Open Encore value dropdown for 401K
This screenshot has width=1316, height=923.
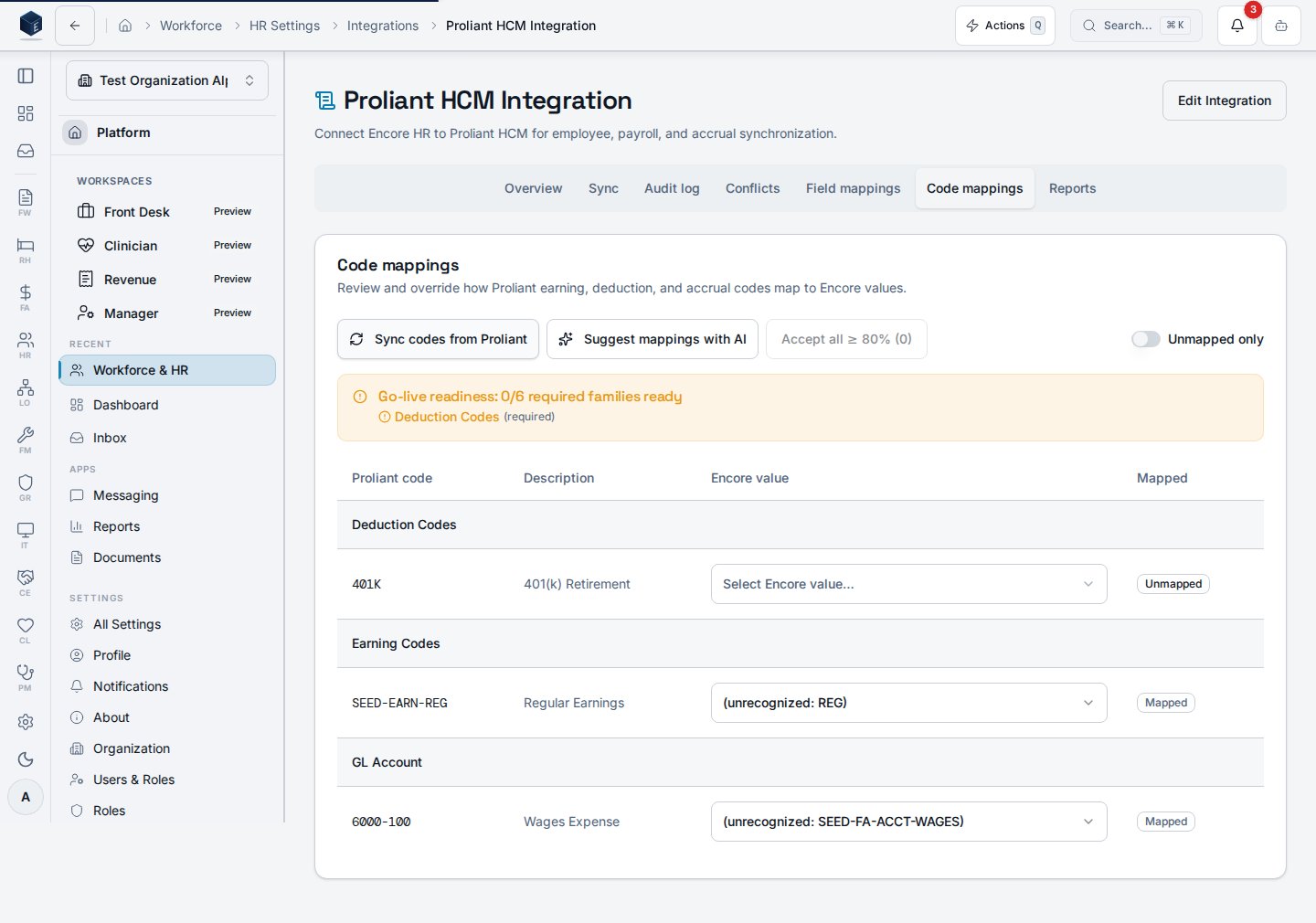[x=908, y=584]
